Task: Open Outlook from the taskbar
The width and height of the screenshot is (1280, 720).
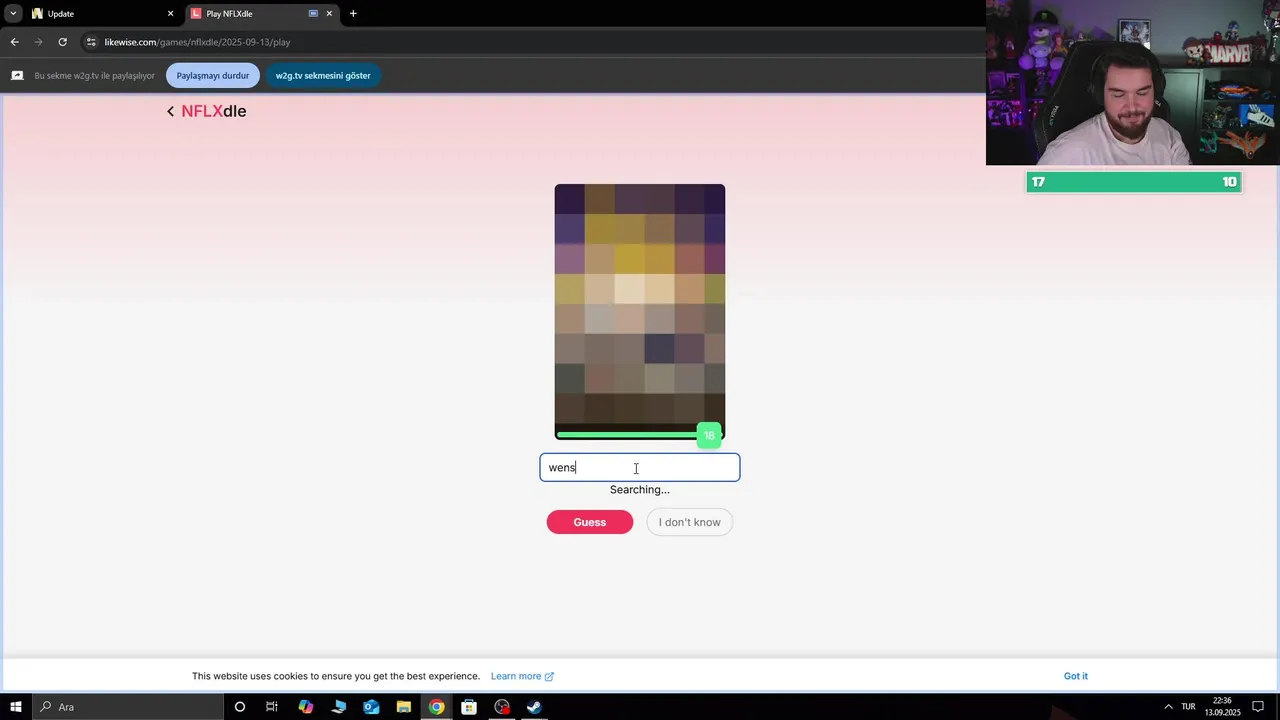Action: 371,707
